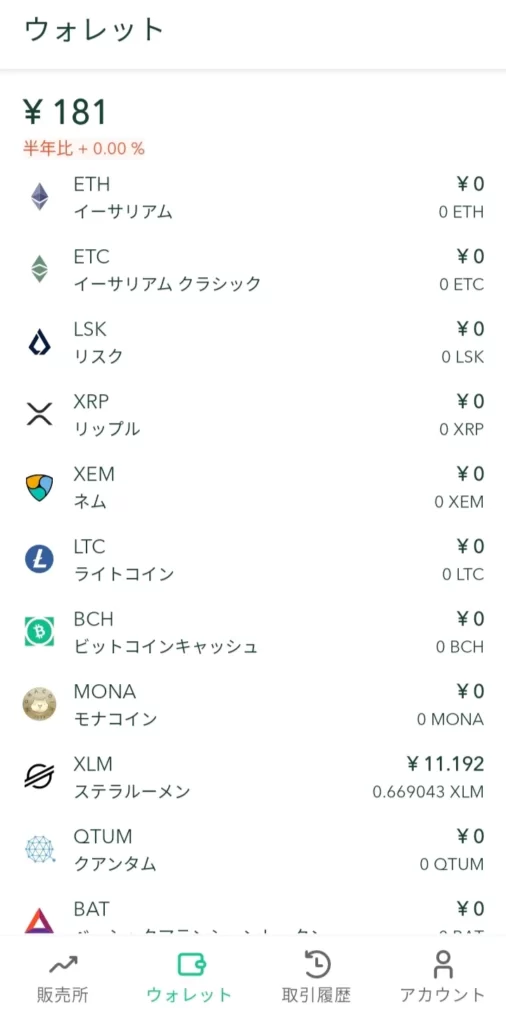Tap the Ethereum diamond coin icon
Image resolution: width=506 pixels, height=1024 pixels.
click(40, 197)
